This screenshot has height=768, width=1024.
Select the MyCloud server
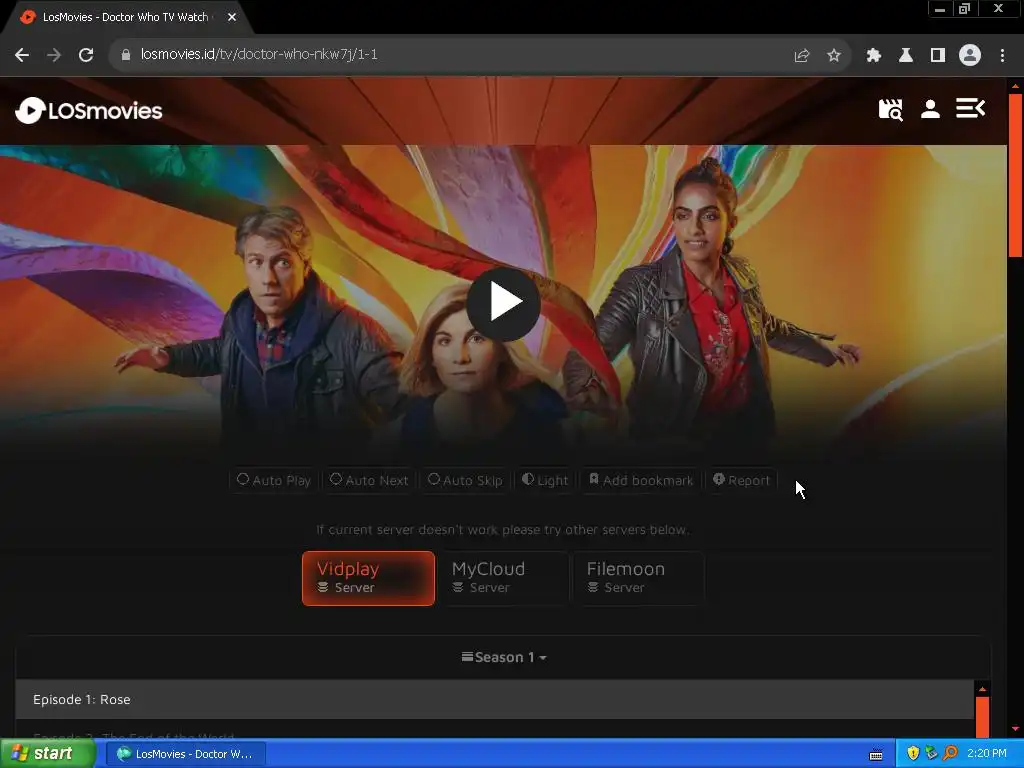pyautogui.click(x=504, y=578)
